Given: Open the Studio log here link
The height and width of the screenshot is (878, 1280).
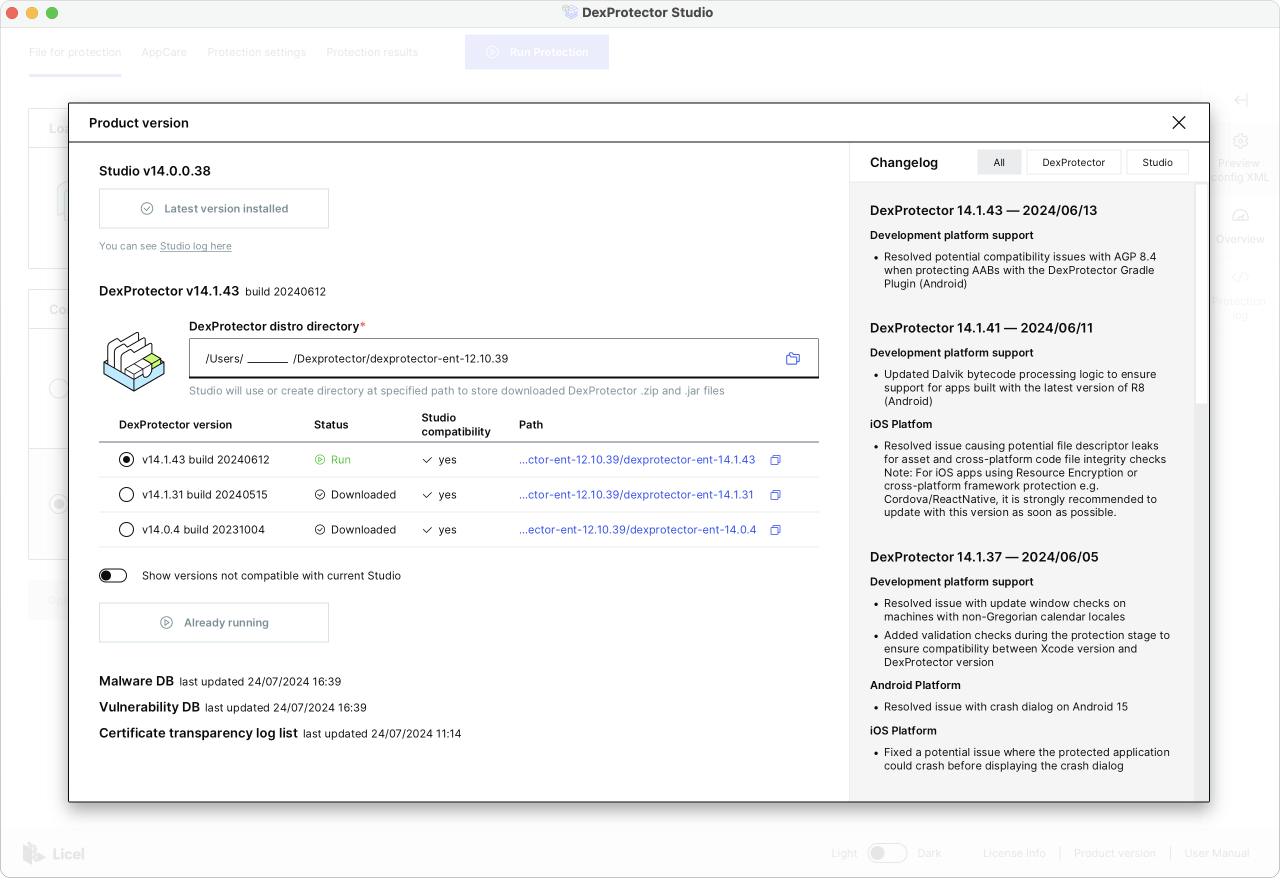Looking at the screenshot, I should [196, 246].
